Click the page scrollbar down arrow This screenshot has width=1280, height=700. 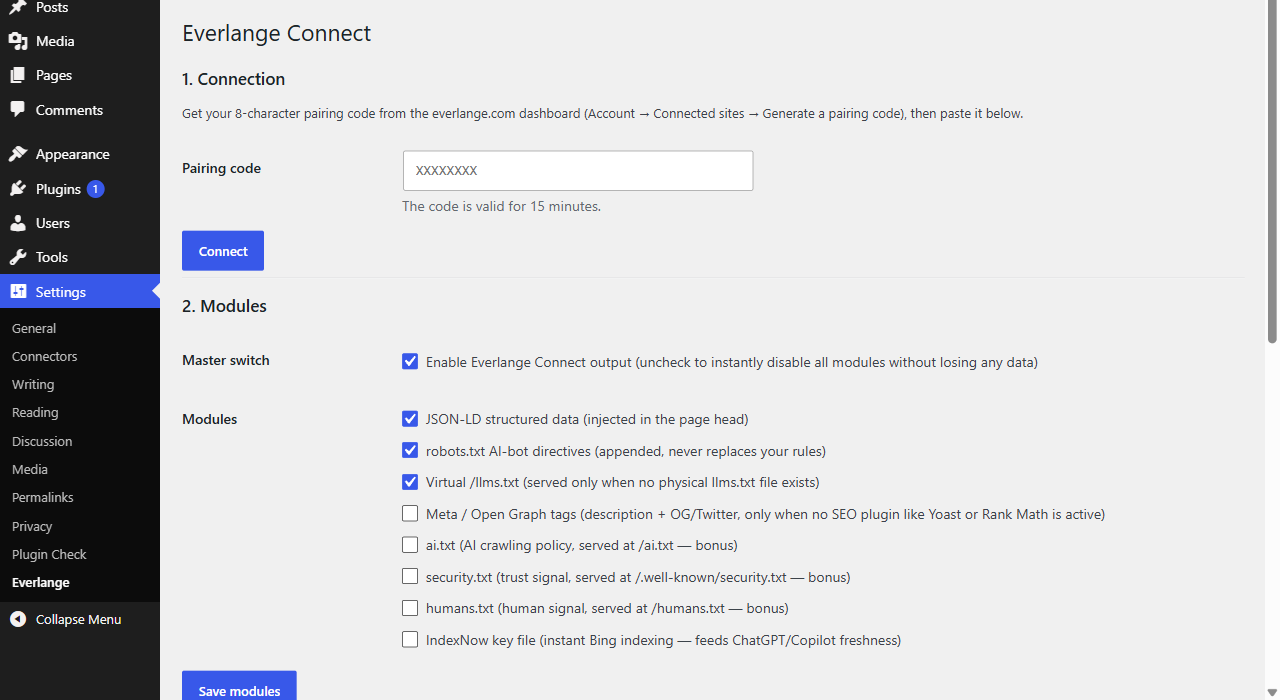click(x=1272, y=692)
